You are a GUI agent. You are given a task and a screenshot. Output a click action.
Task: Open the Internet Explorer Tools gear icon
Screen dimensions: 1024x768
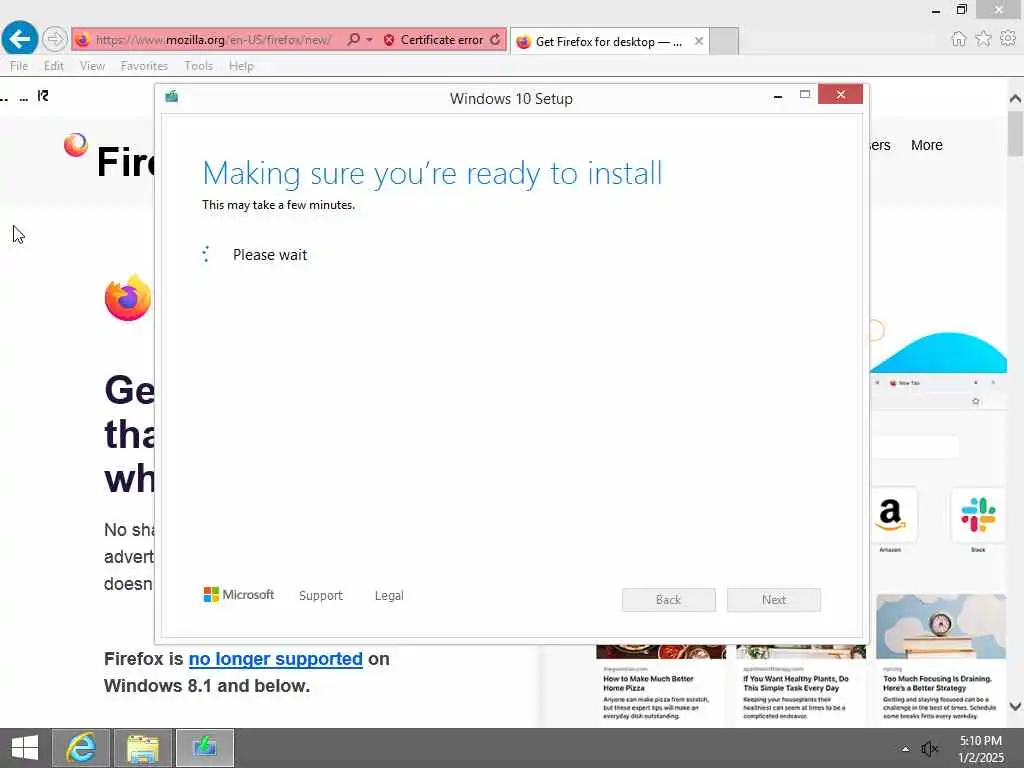(x=1008, y=39)
